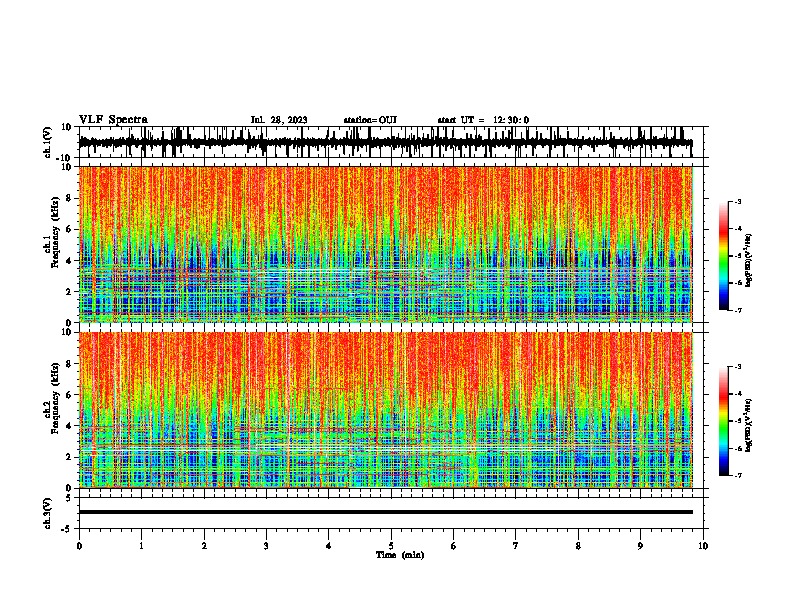The width and height of the screenshot is (792, 612).
Task: Click the ch.1 spectrogram color scale bar
Action: pyautogui.click(x=723, y=256)
